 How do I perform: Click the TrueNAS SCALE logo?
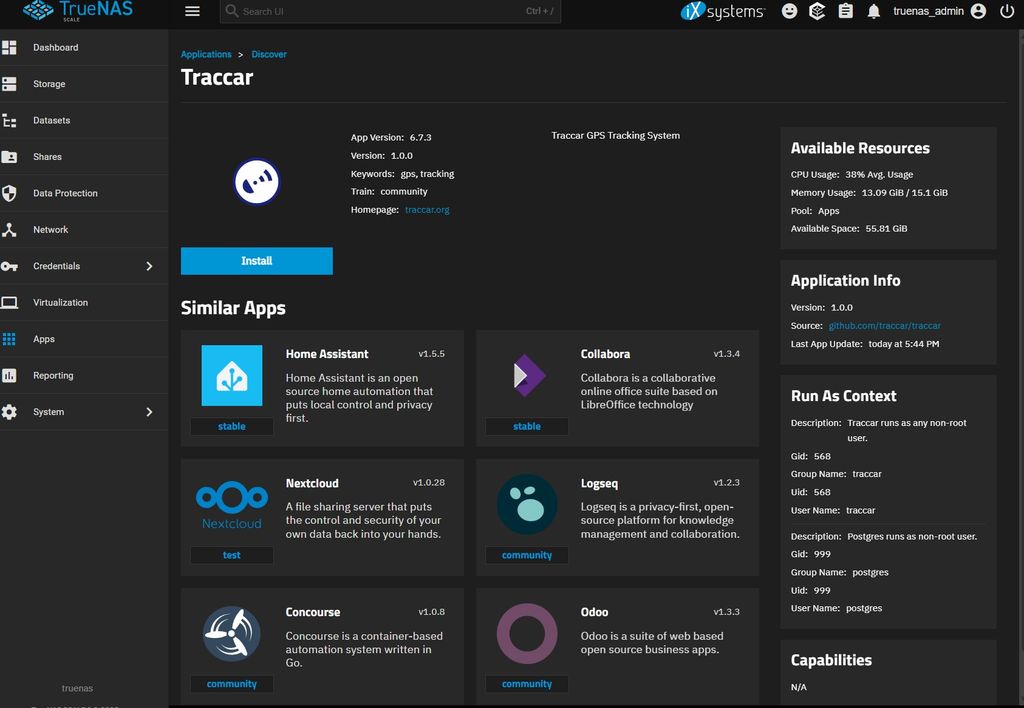(x=78, y=10)
